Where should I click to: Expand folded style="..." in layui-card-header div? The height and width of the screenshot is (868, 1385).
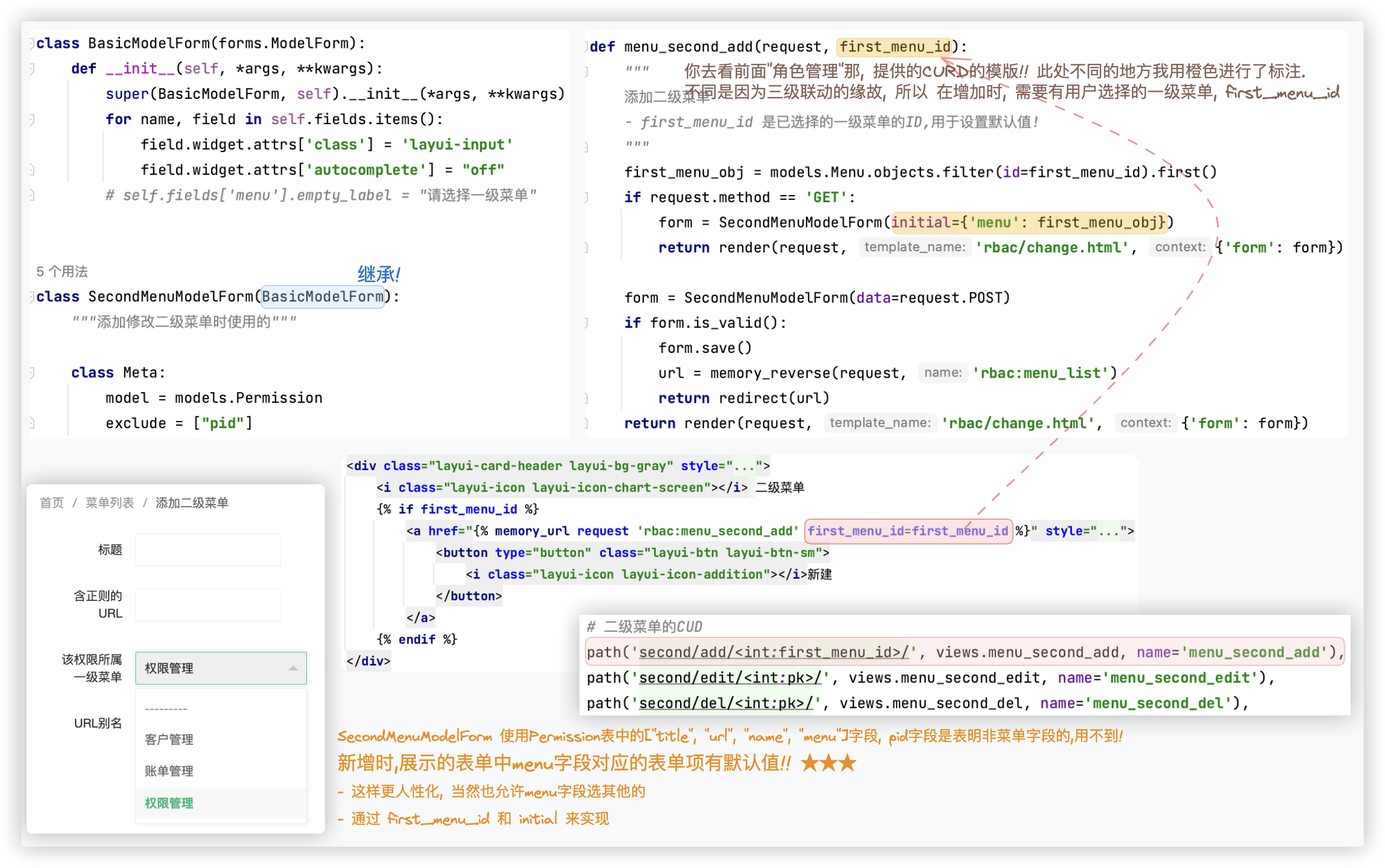coord(744,466)
